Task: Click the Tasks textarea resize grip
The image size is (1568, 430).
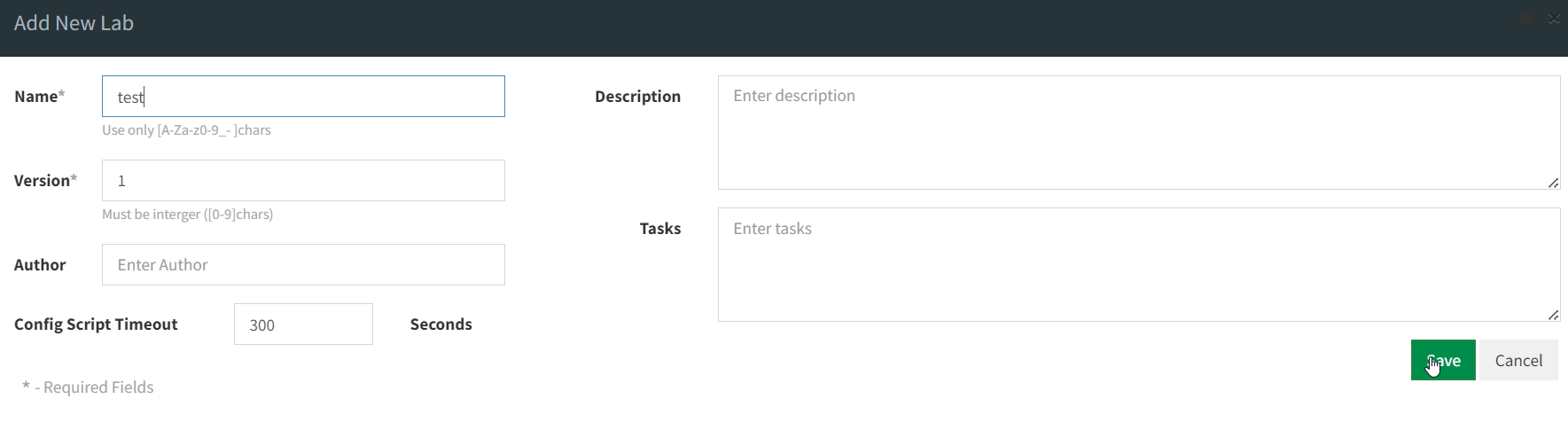Action: point(1553,315)
